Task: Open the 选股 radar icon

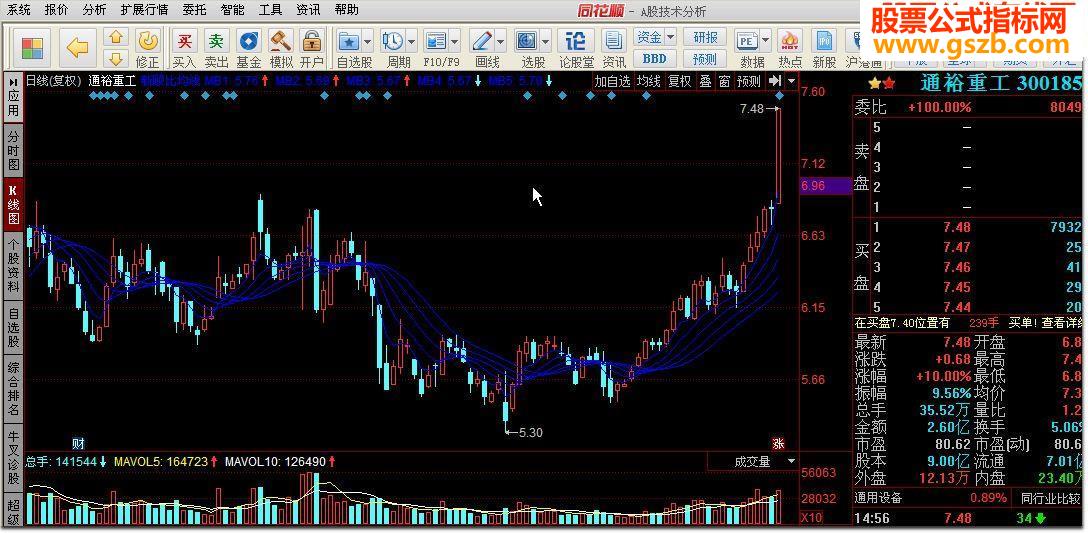Action: [x=527, y=41]
